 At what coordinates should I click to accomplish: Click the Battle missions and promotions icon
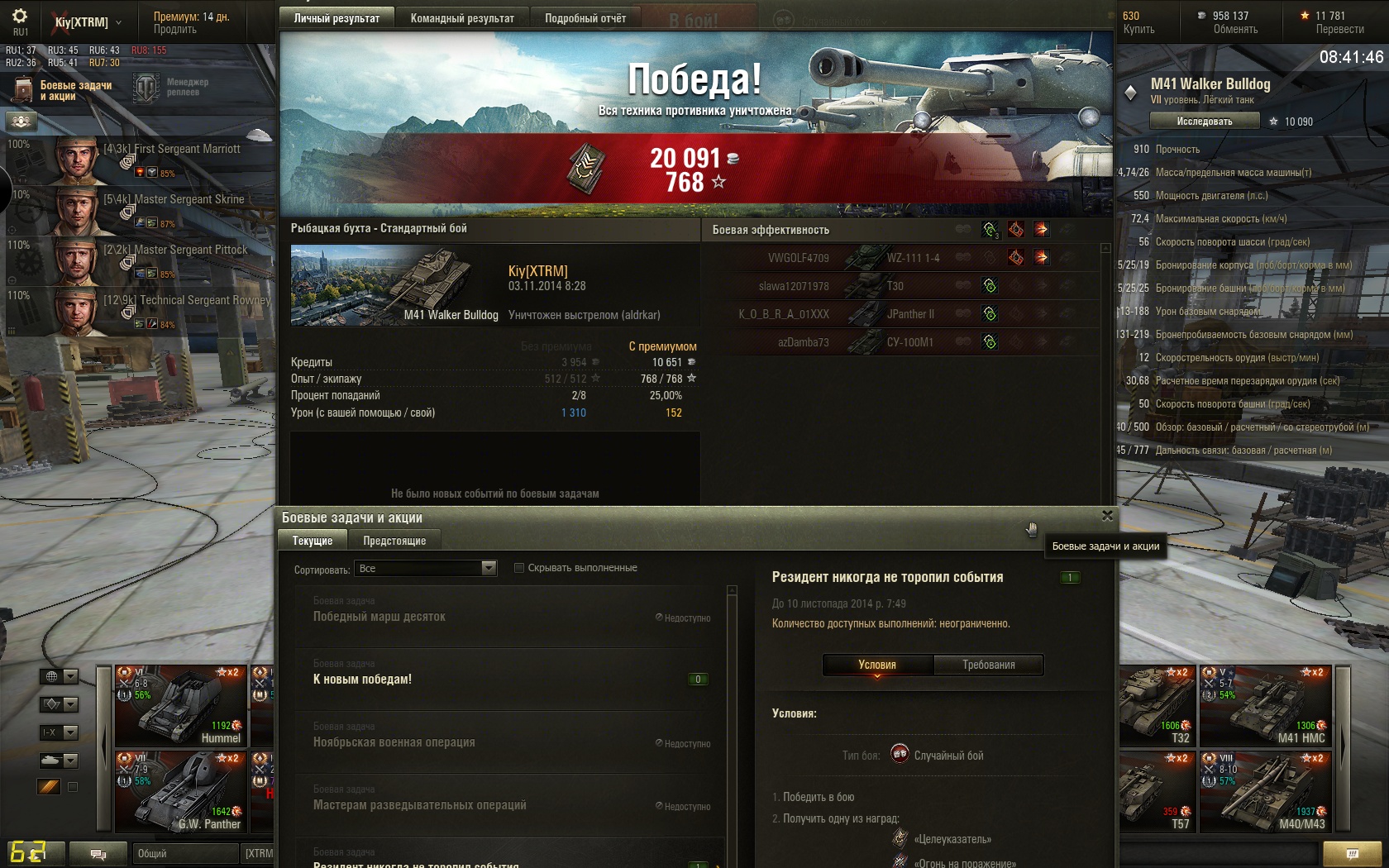click(21, 88)
